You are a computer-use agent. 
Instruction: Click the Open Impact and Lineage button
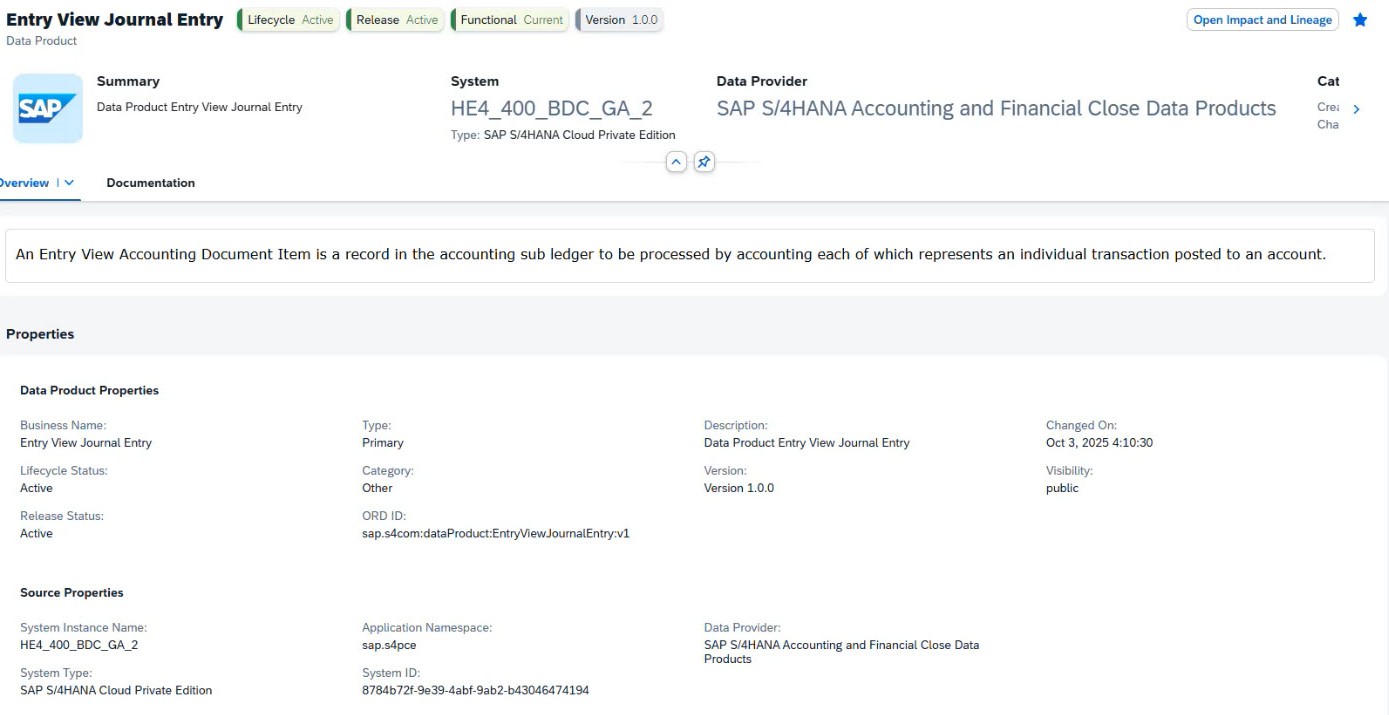point(1262,20)
